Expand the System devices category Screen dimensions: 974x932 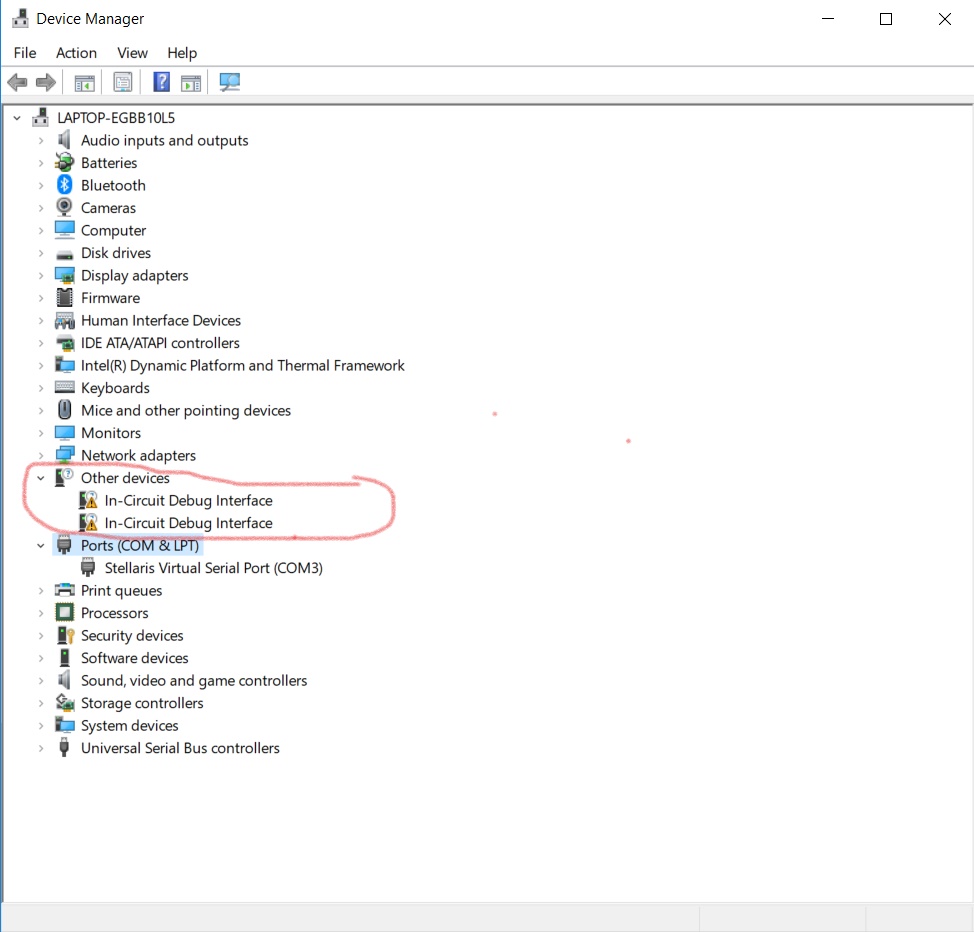41,726
